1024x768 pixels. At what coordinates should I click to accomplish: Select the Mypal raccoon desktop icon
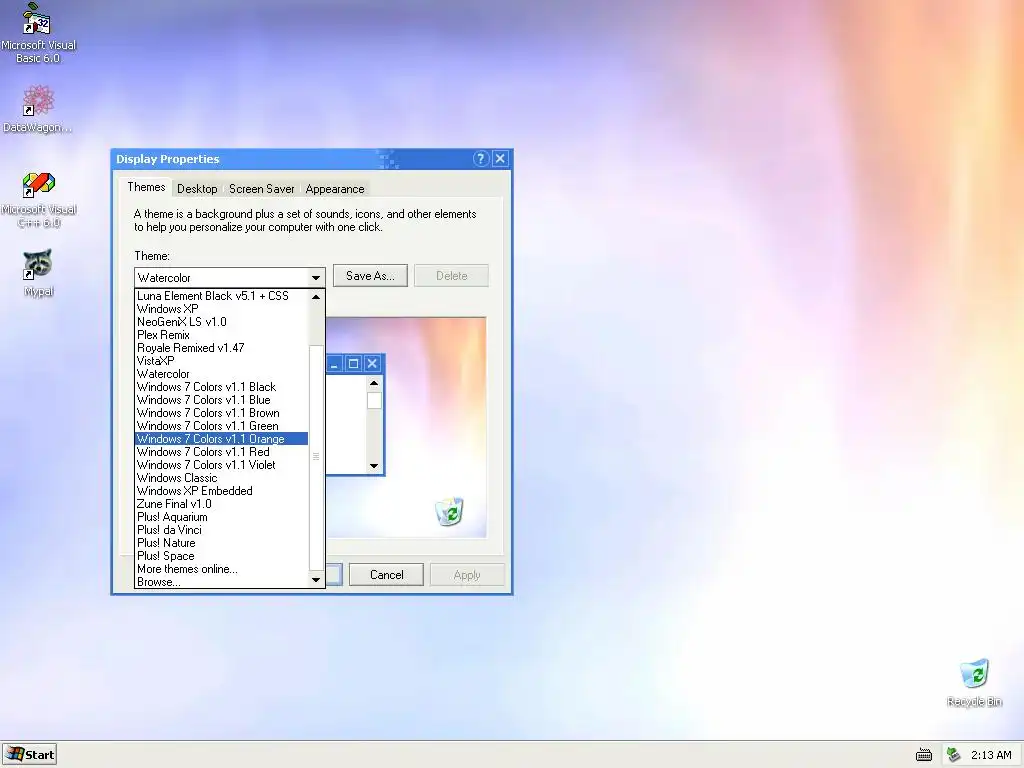38,273
